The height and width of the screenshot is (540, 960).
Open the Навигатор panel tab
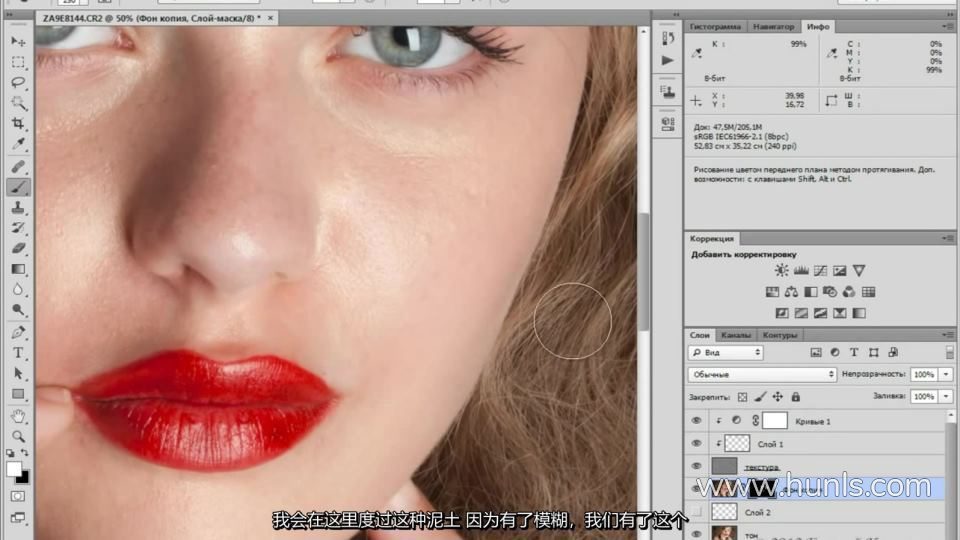coord(773,26)
